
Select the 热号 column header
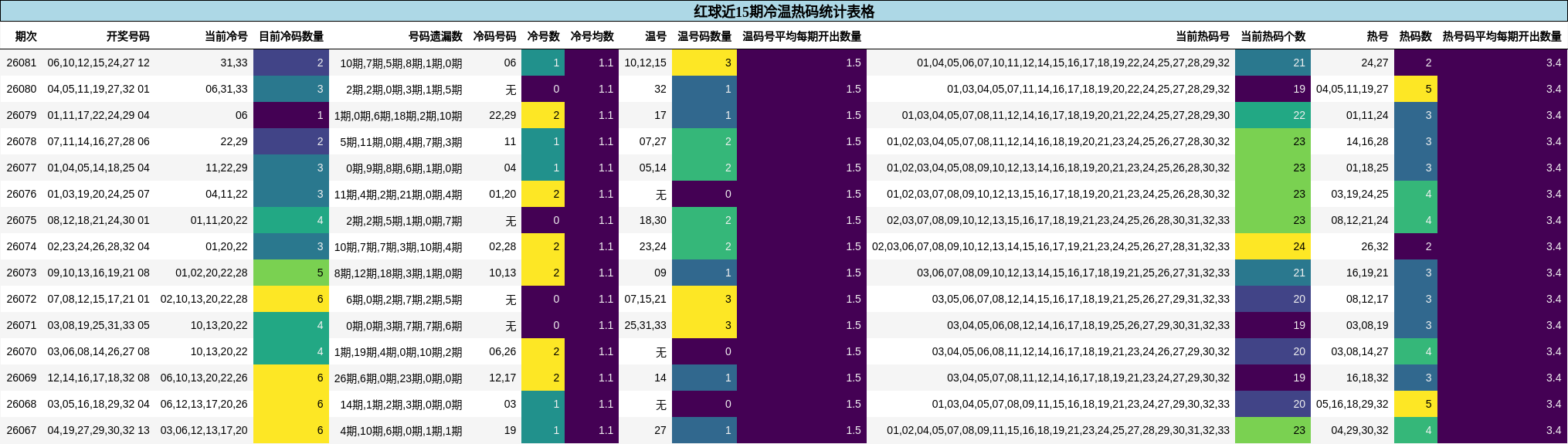[1377, 36]
